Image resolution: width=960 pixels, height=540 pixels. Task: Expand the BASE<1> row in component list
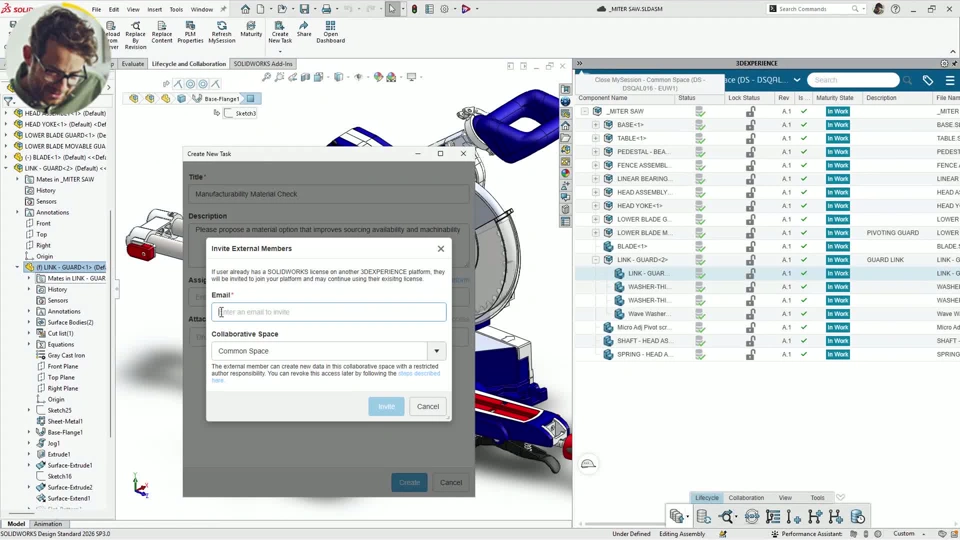(x=595, y=125)
